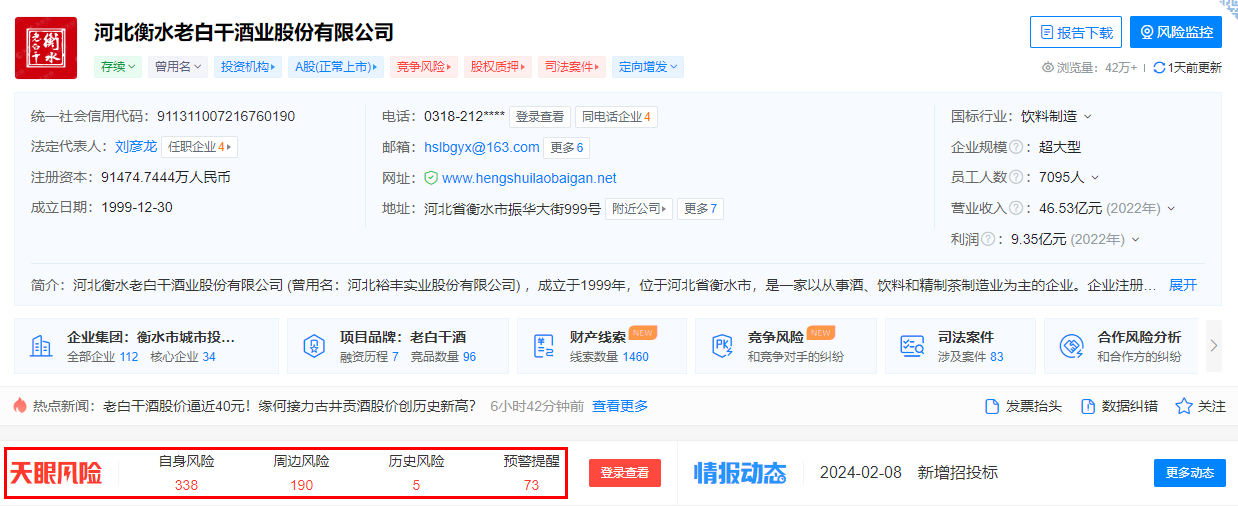Open 全部企业 112 link
The width and height of the screenshot is (1238, 506).
point(103,357)
